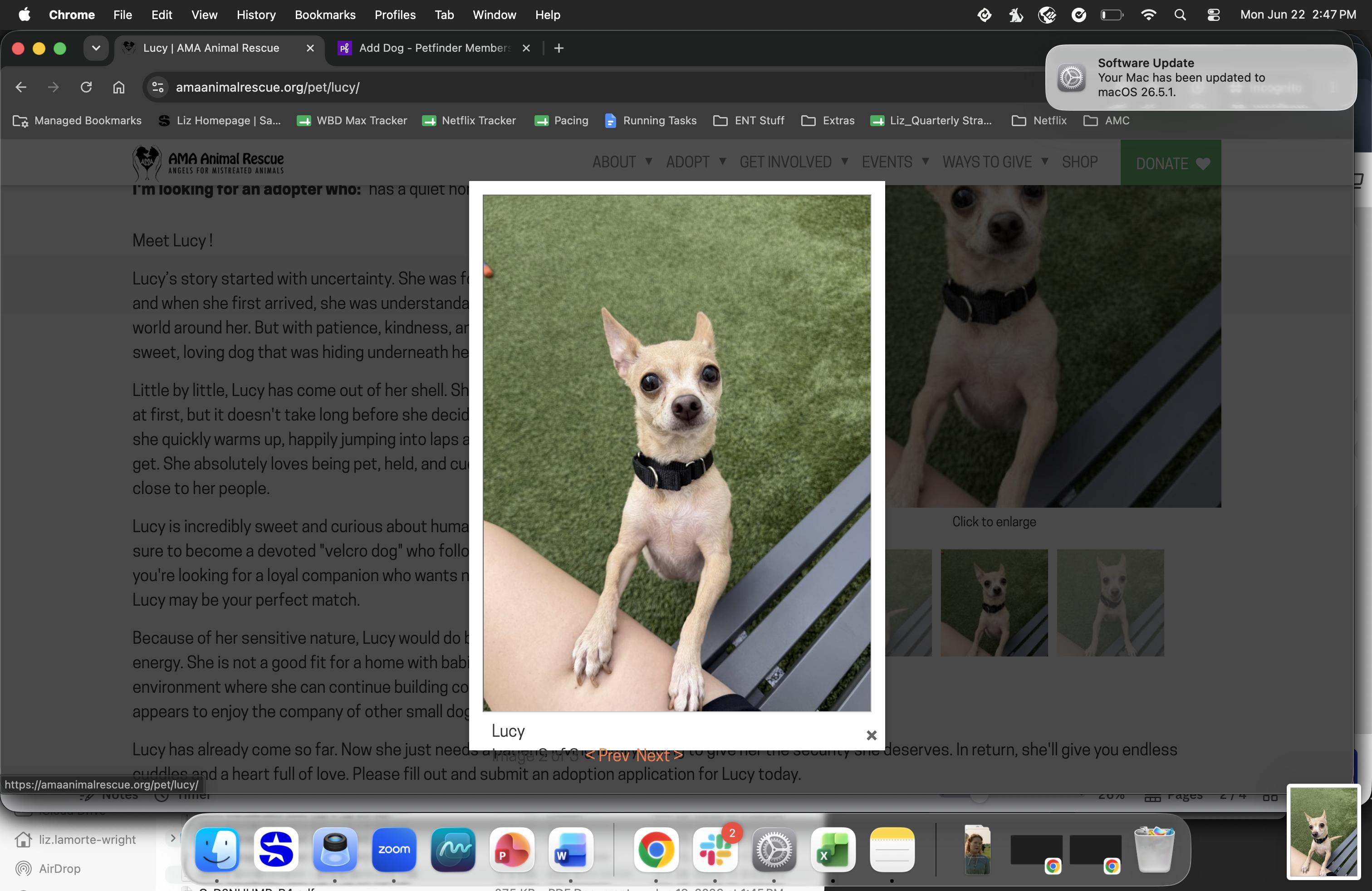
Task: Open Notes from the Dock
Action: [x=892, y=850]
